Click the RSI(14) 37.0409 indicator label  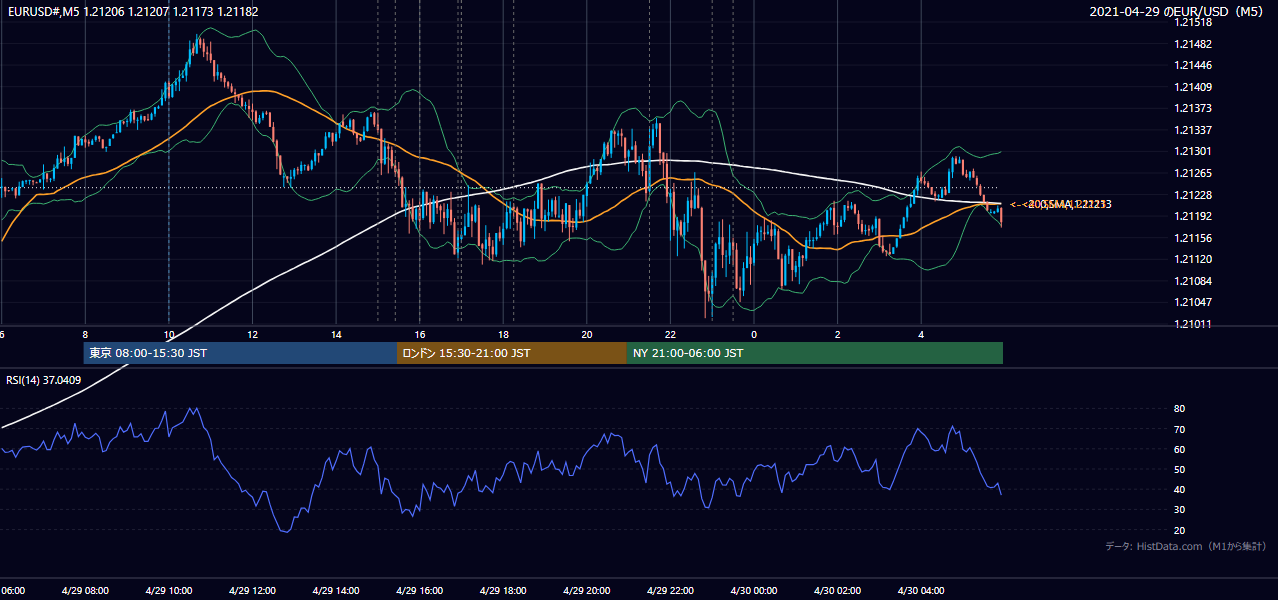[x=44, y=380]
